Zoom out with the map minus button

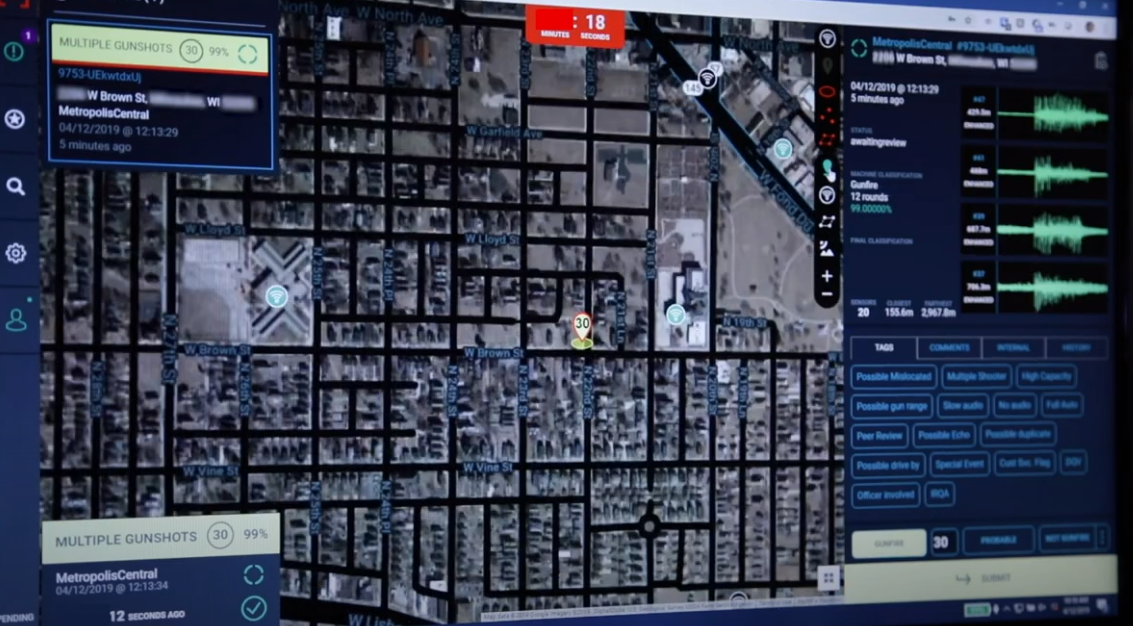(826, 297)
